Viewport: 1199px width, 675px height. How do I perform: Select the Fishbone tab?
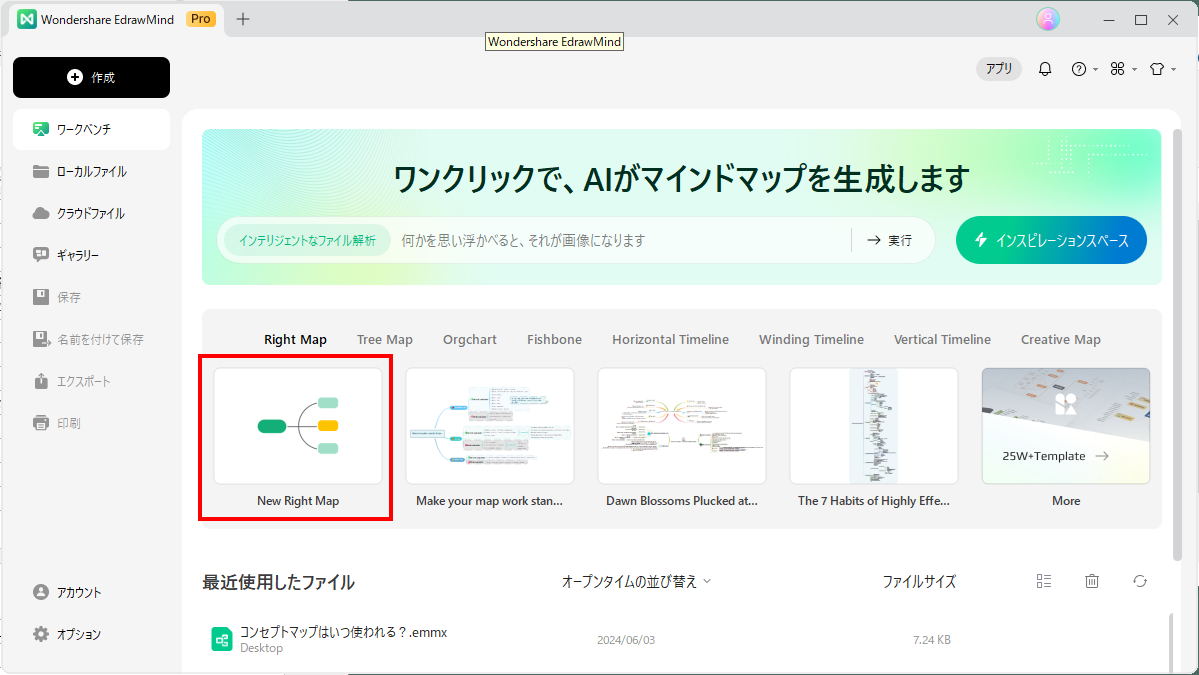tap(554, 339)
